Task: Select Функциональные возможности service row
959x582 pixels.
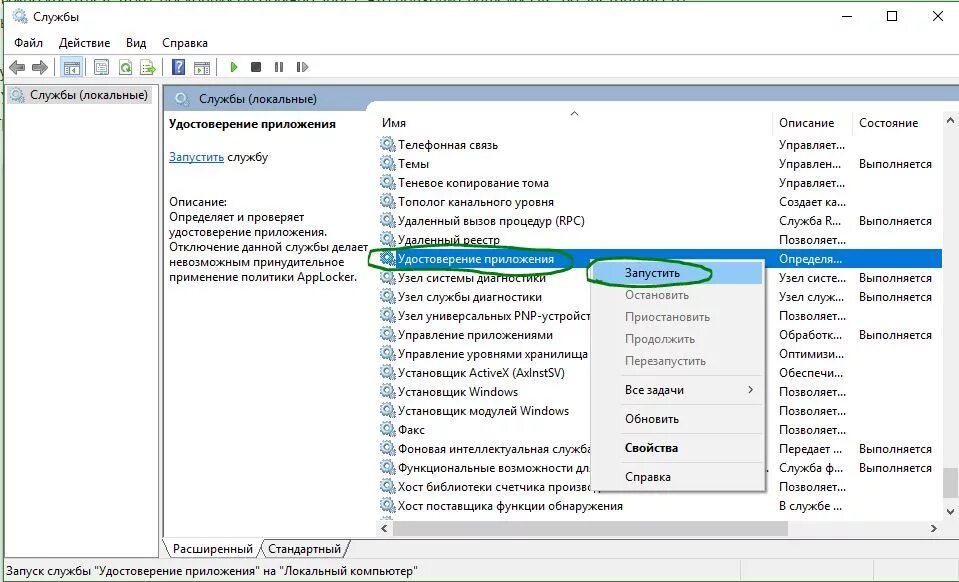Action: pos(659,468)
